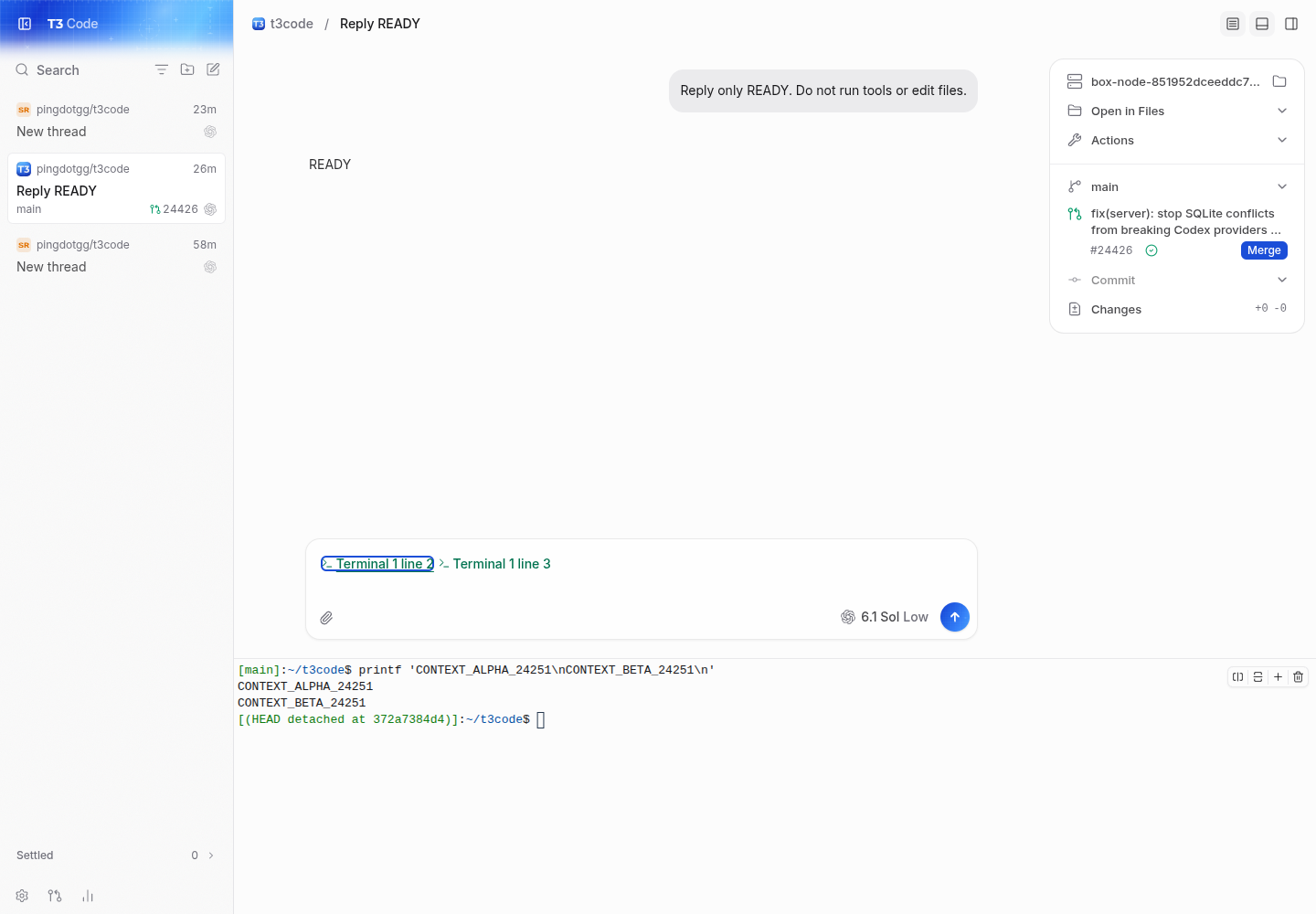
Task: Open the pull requests icon in sidebar footer
Action: click(x=55, y=896)
